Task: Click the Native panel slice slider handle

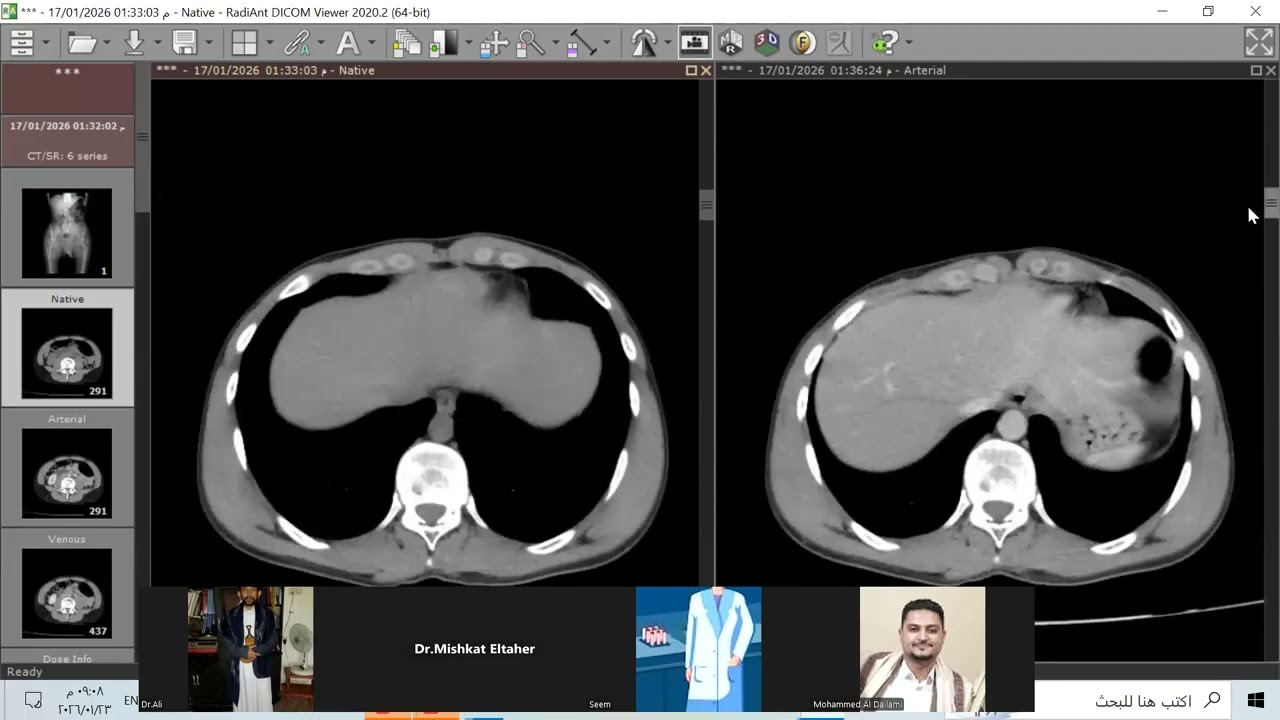Action: (x=706, y=205)
